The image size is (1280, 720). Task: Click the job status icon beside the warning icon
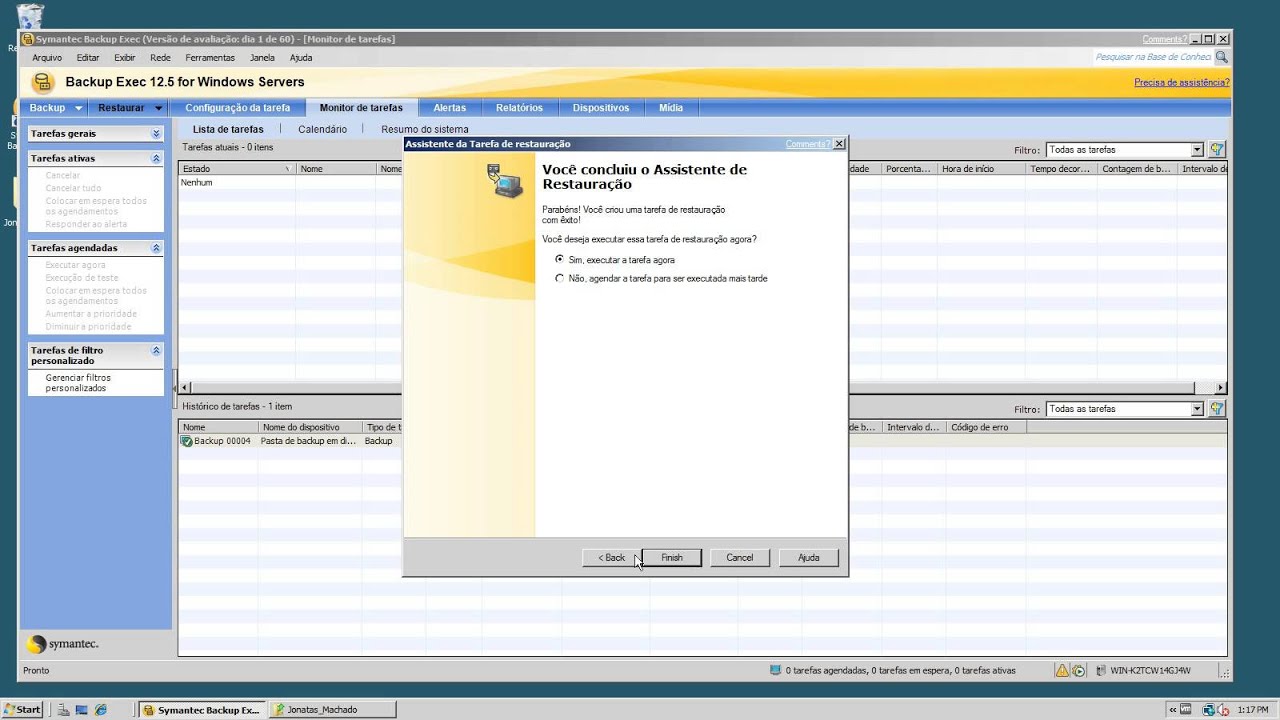coord(1078,670)
